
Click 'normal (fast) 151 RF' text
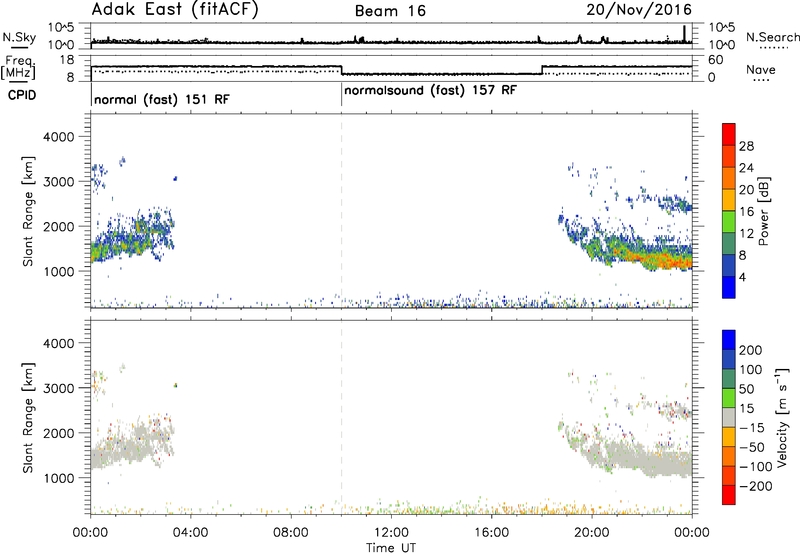coord(162,99)
